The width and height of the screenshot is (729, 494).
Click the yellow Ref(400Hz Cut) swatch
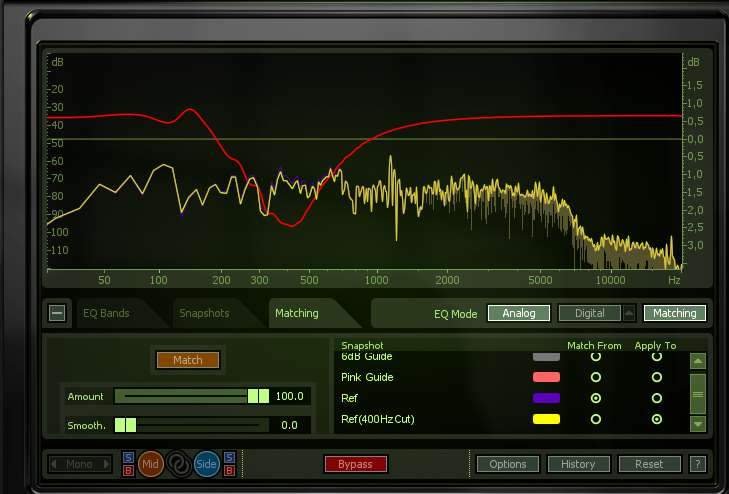tap(546, 419)
